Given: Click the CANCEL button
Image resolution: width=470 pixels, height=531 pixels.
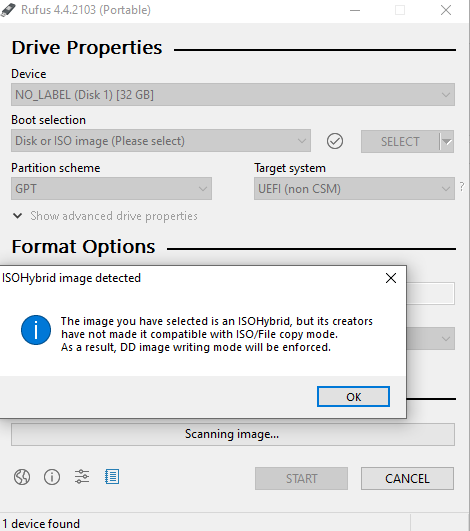Looking at the screenshot, I should pos(407,479).
